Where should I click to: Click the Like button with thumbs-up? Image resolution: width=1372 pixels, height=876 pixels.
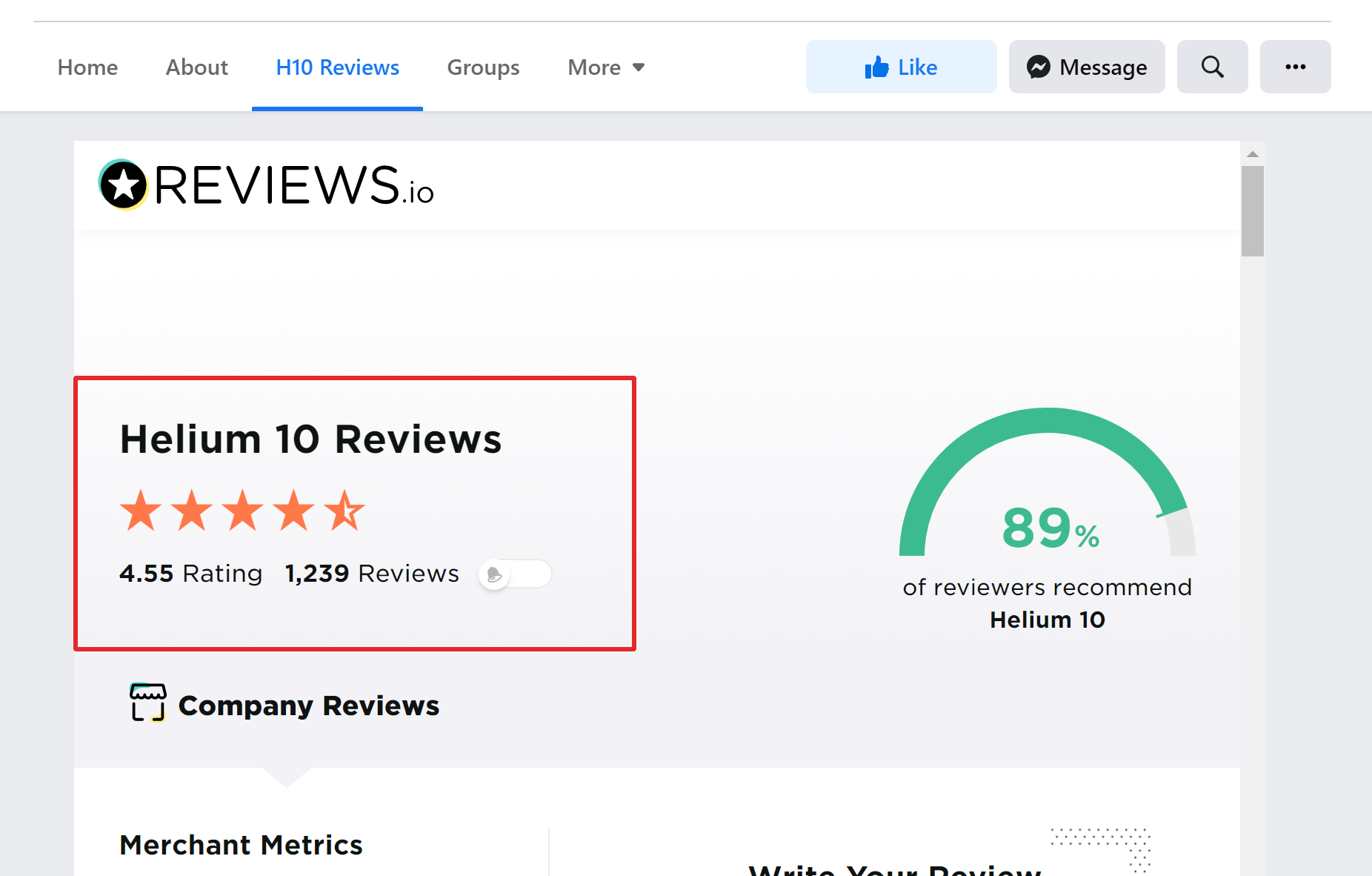point(901,67)
